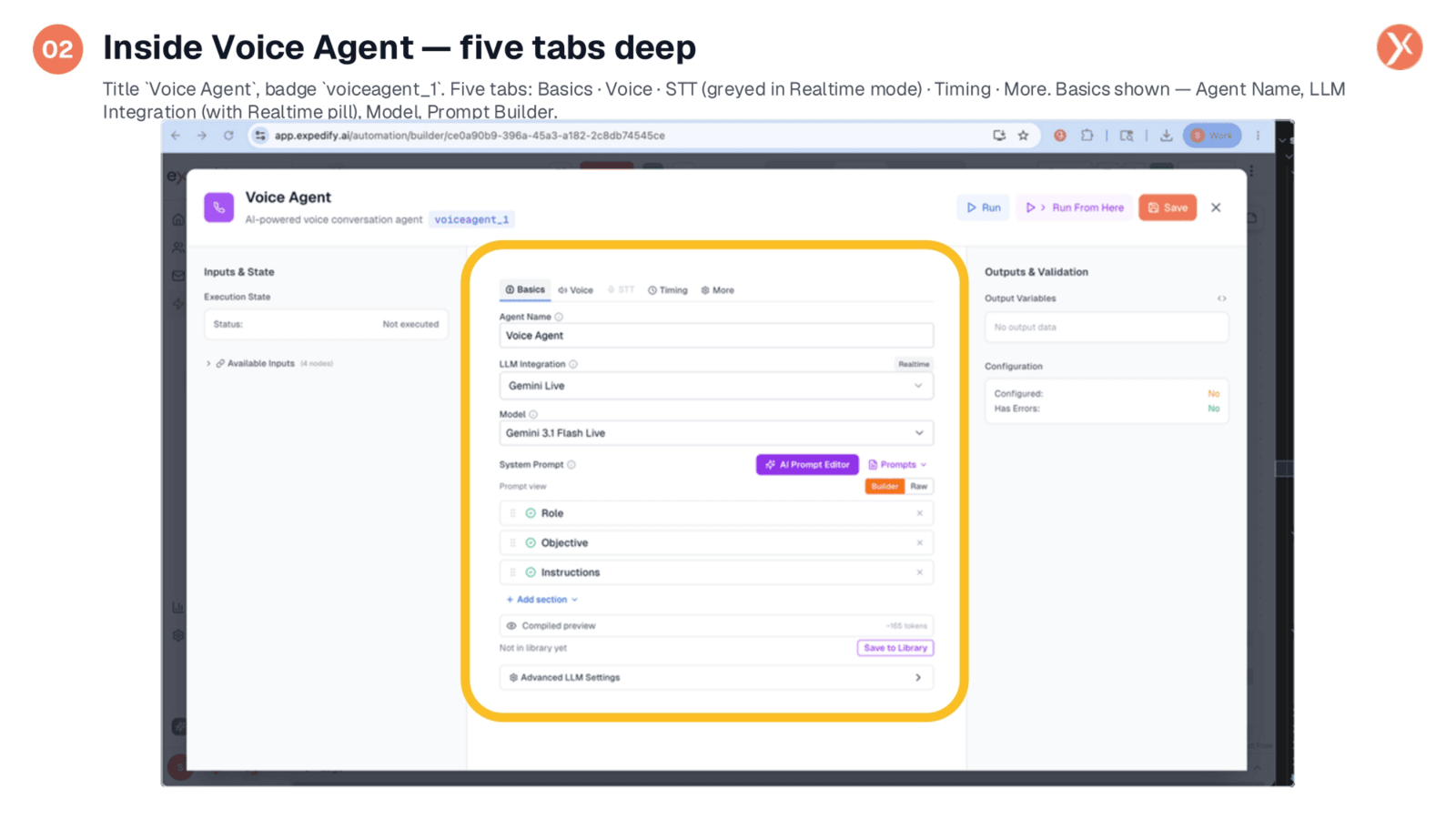
Task: Open the browser extensions puzzle icon
Action: [x=1087, y=136]
